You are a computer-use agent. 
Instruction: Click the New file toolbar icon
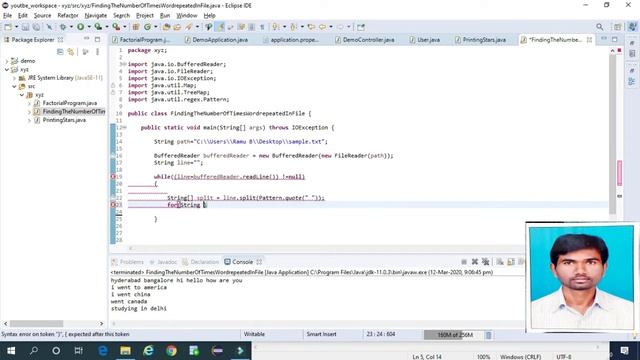click(8, 27)
